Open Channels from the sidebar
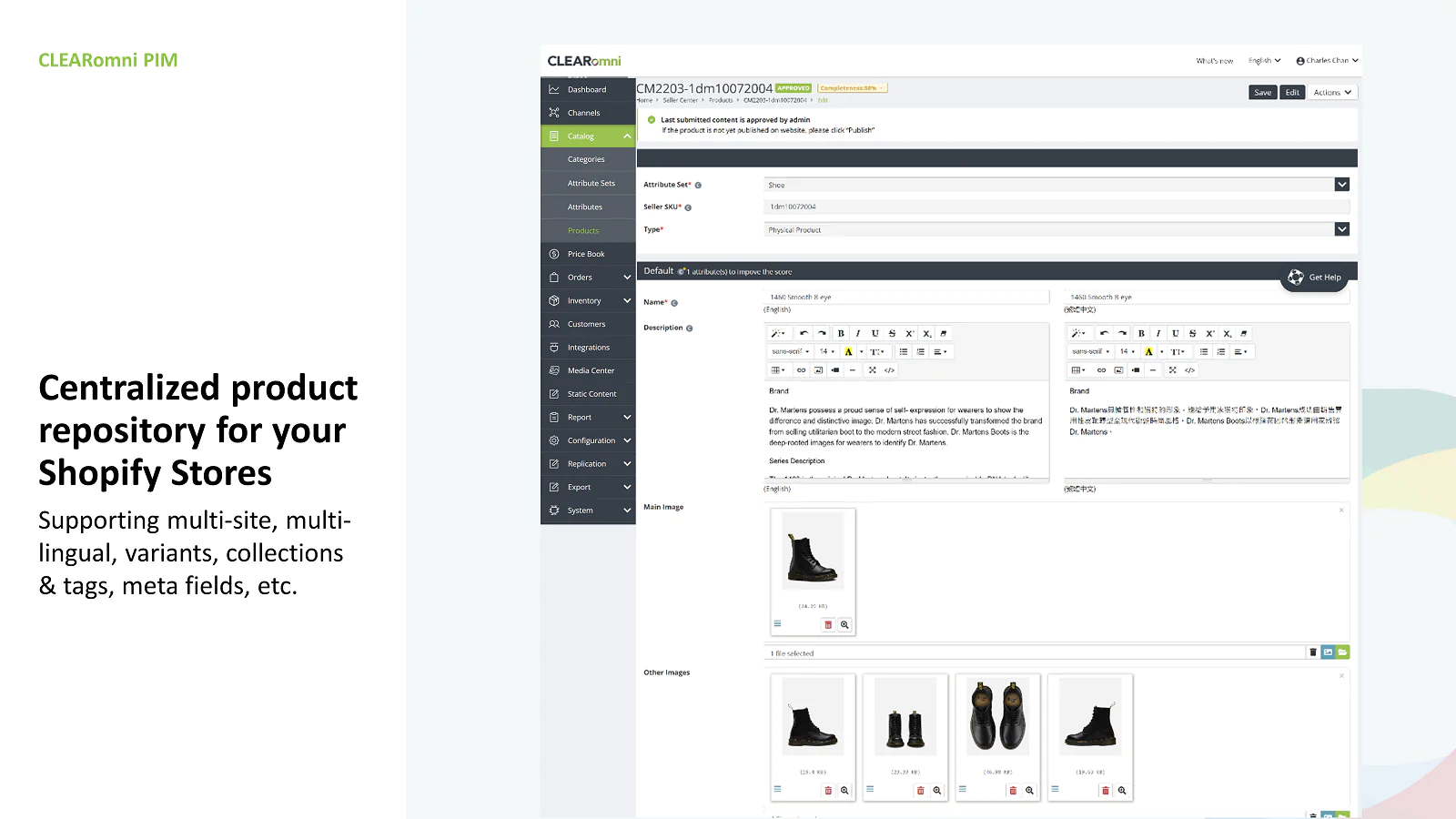Screen dimensions: 1456x819 pyautogui.click(x=588, y=113)
